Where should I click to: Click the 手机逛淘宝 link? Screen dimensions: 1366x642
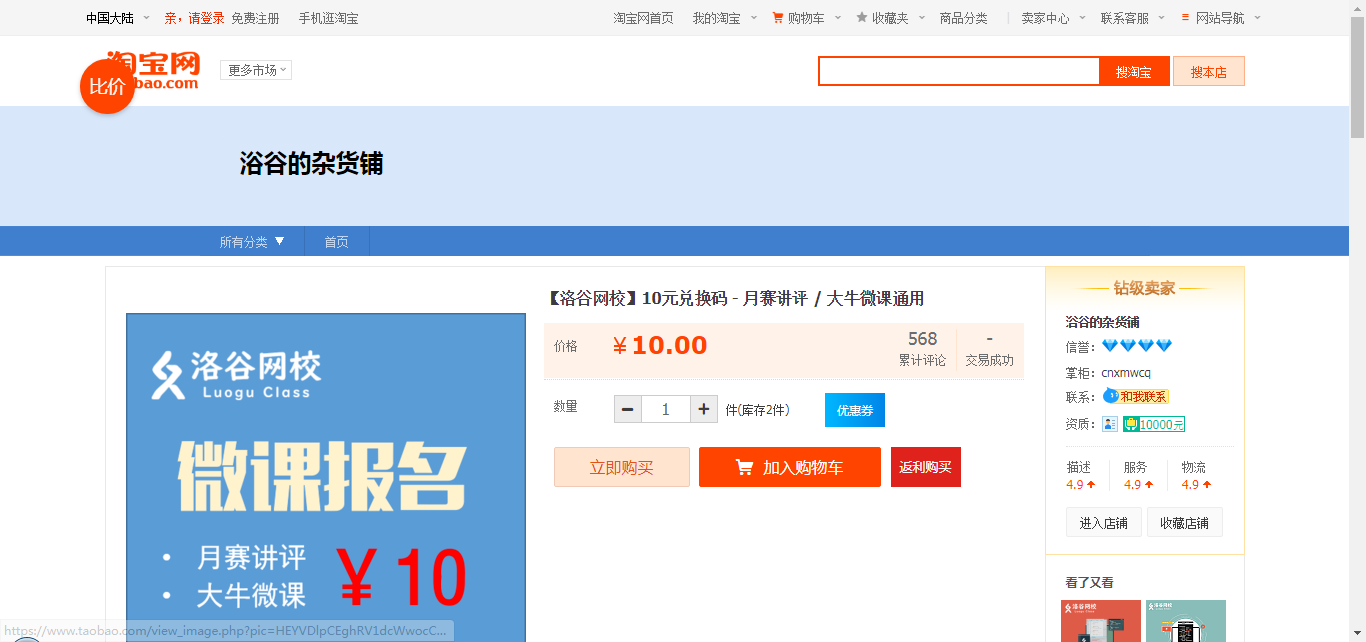pyautogui.click(x=328, y=18)
